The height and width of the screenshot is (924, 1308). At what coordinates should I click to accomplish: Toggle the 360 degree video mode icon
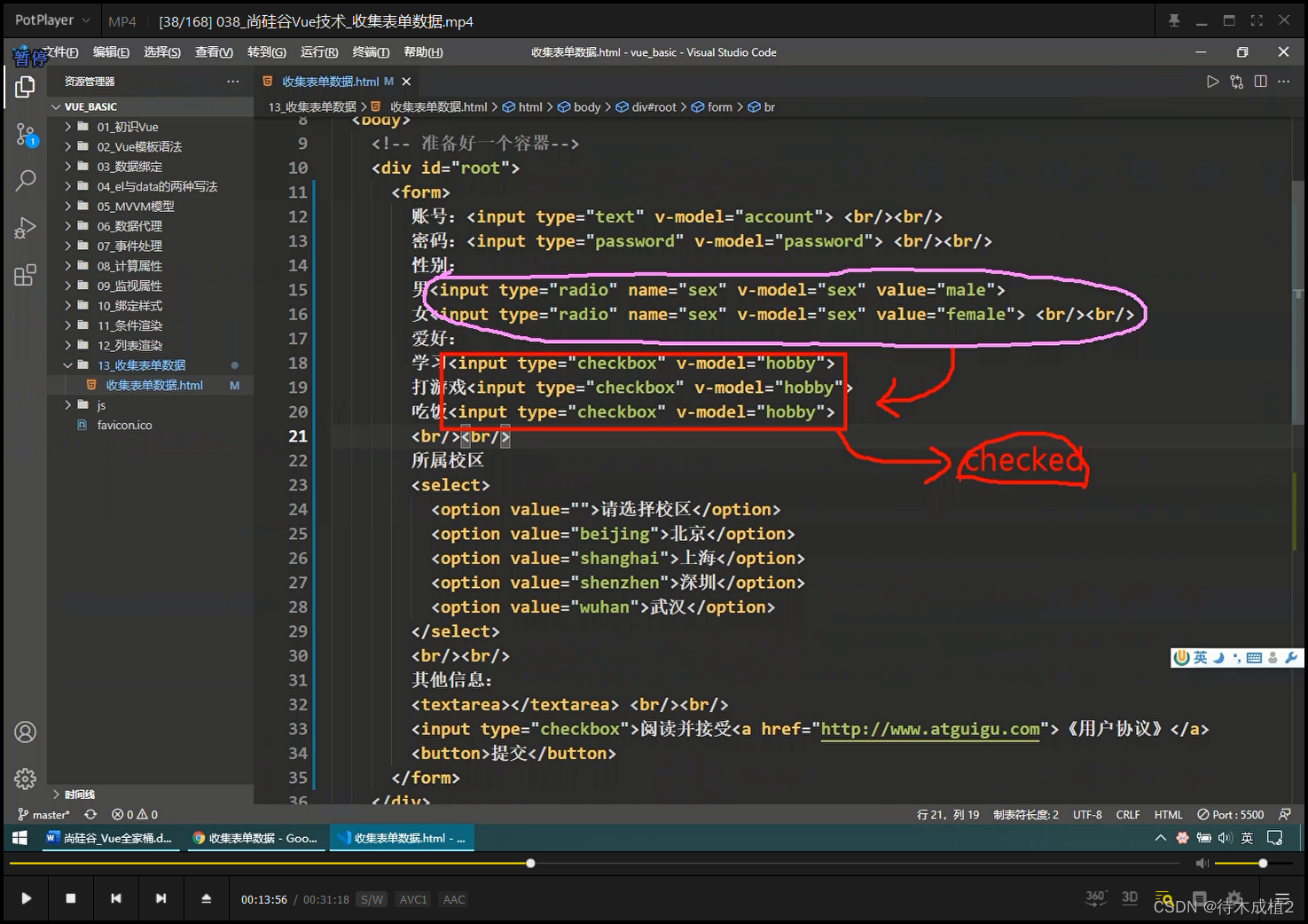(x=1096, y=897)
